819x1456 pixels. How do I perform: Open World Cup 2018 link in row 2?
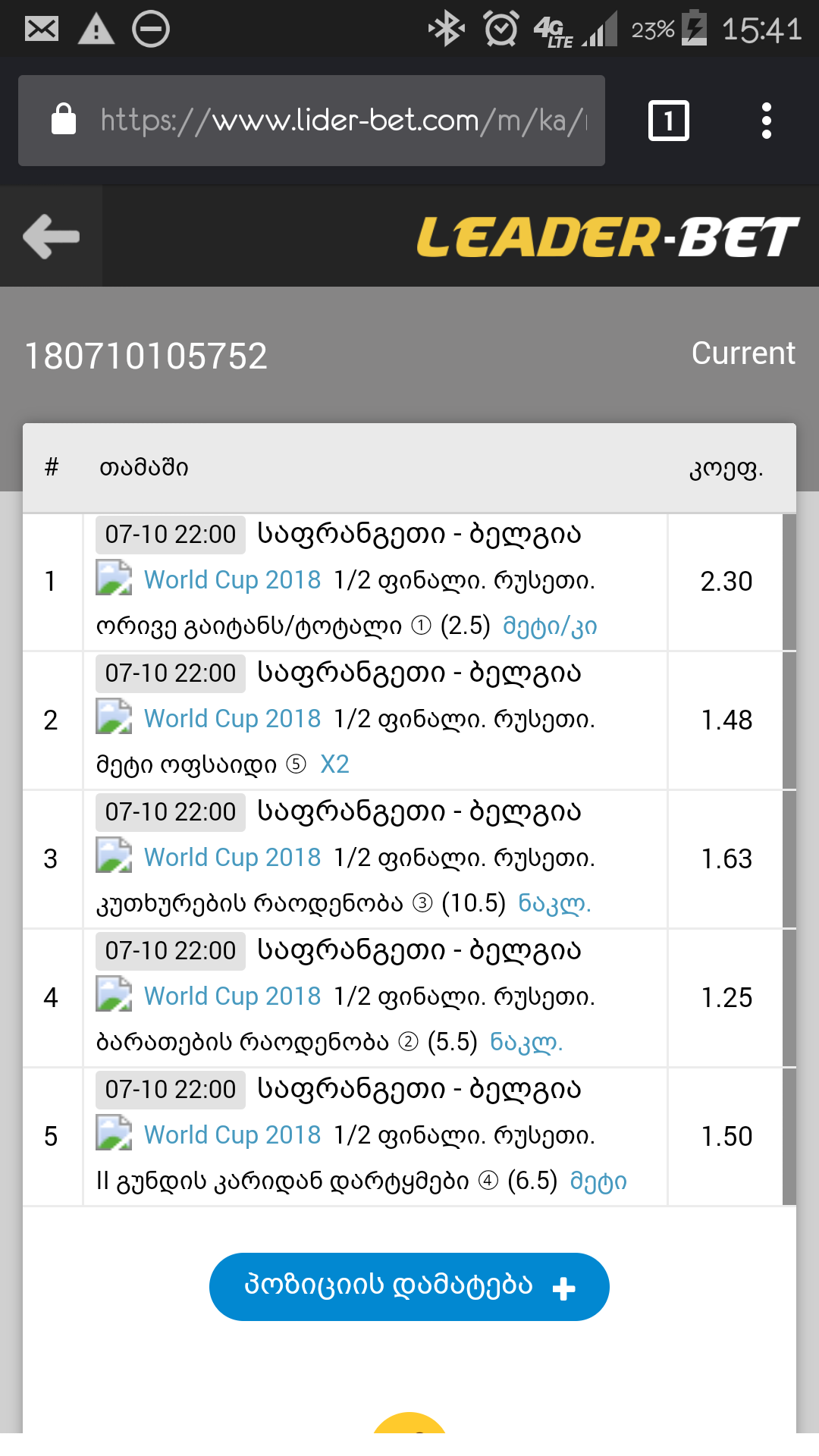pos(233,719)
